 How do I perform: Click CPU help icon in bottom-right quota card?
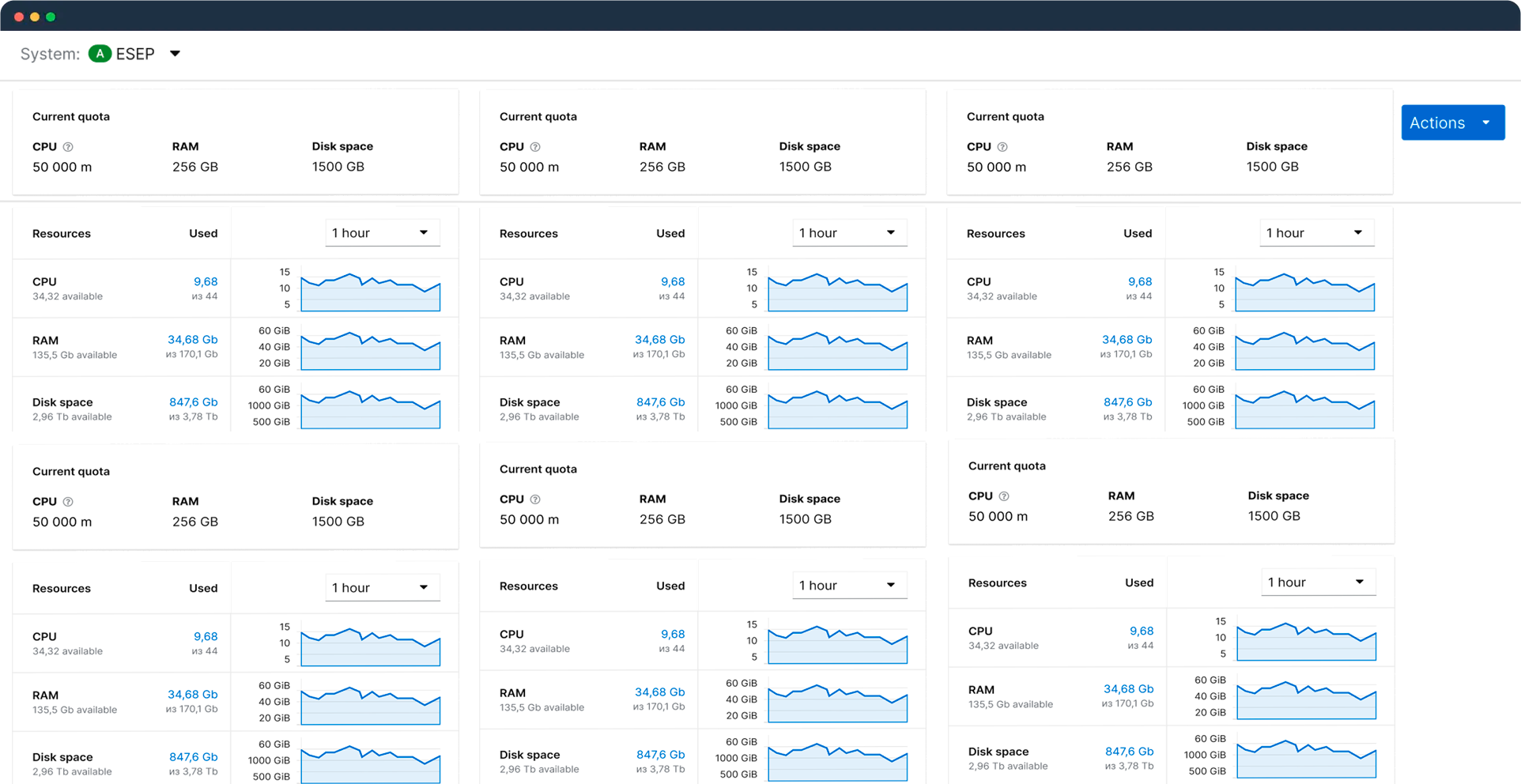(x=1004, y=496)
